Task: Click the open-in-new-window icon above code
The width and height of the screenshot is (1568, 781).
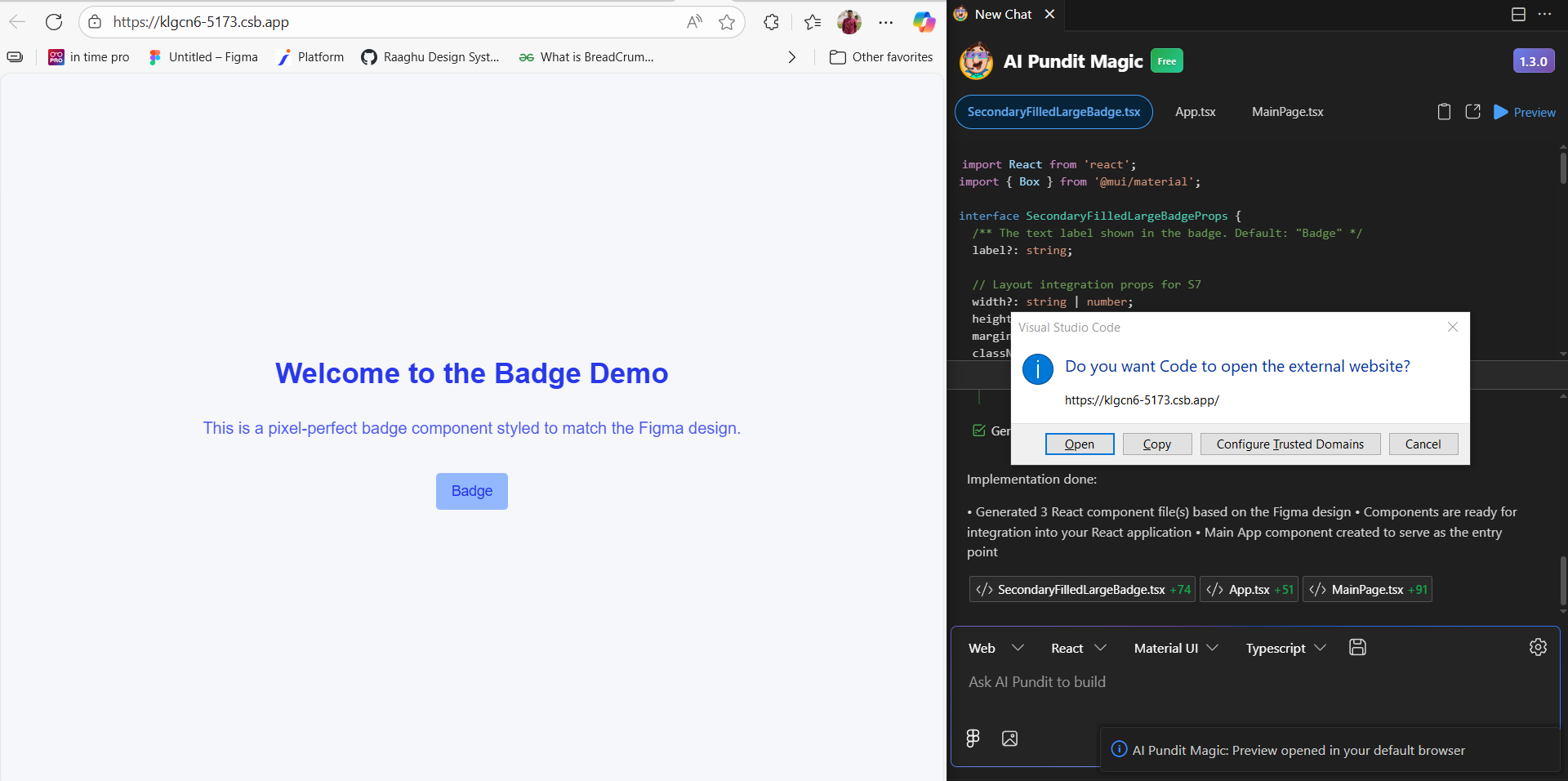Action: point(1472,112)
